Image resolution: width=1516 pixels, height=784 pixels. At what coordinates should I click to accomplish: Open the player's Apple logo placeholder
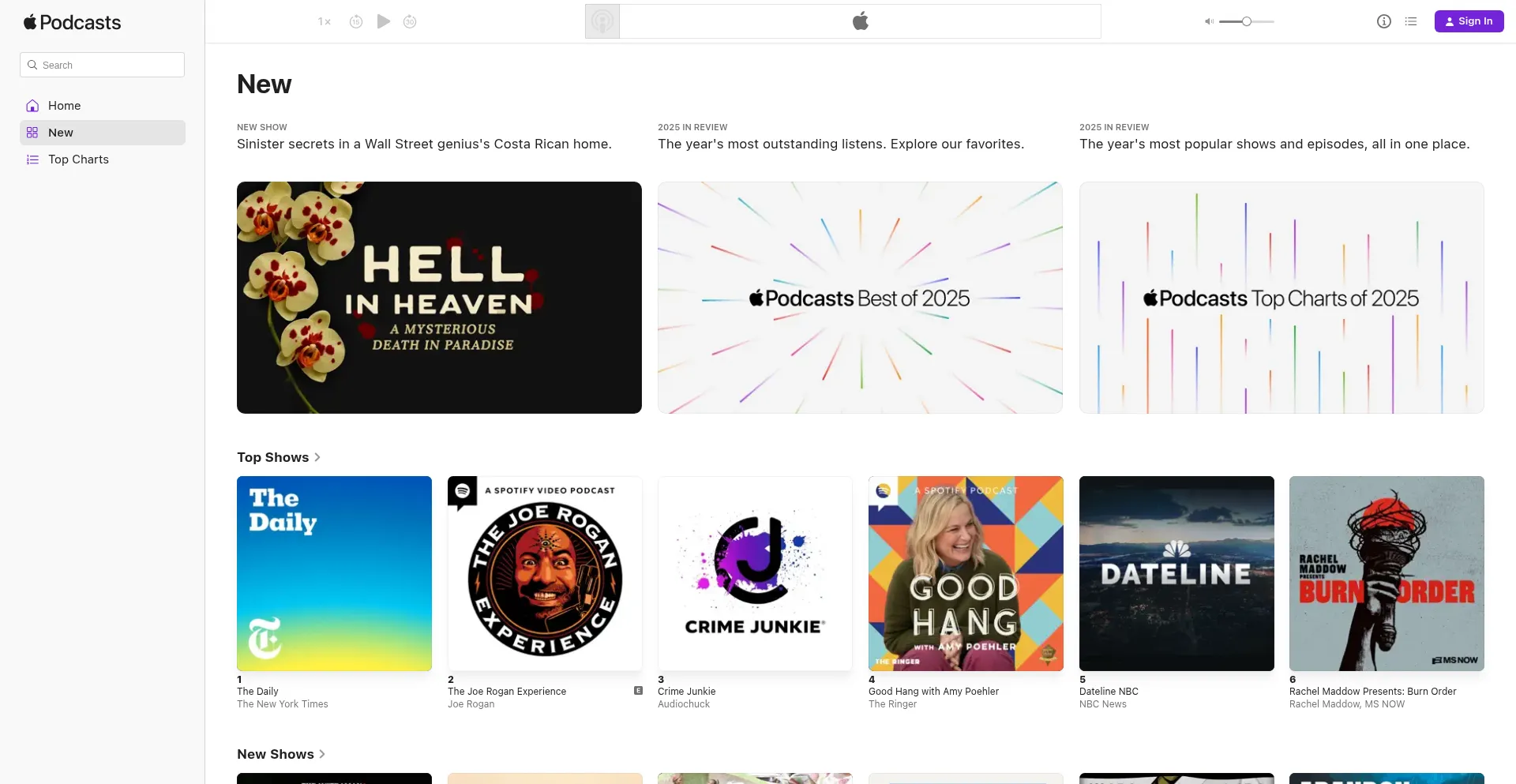point(861,21)
